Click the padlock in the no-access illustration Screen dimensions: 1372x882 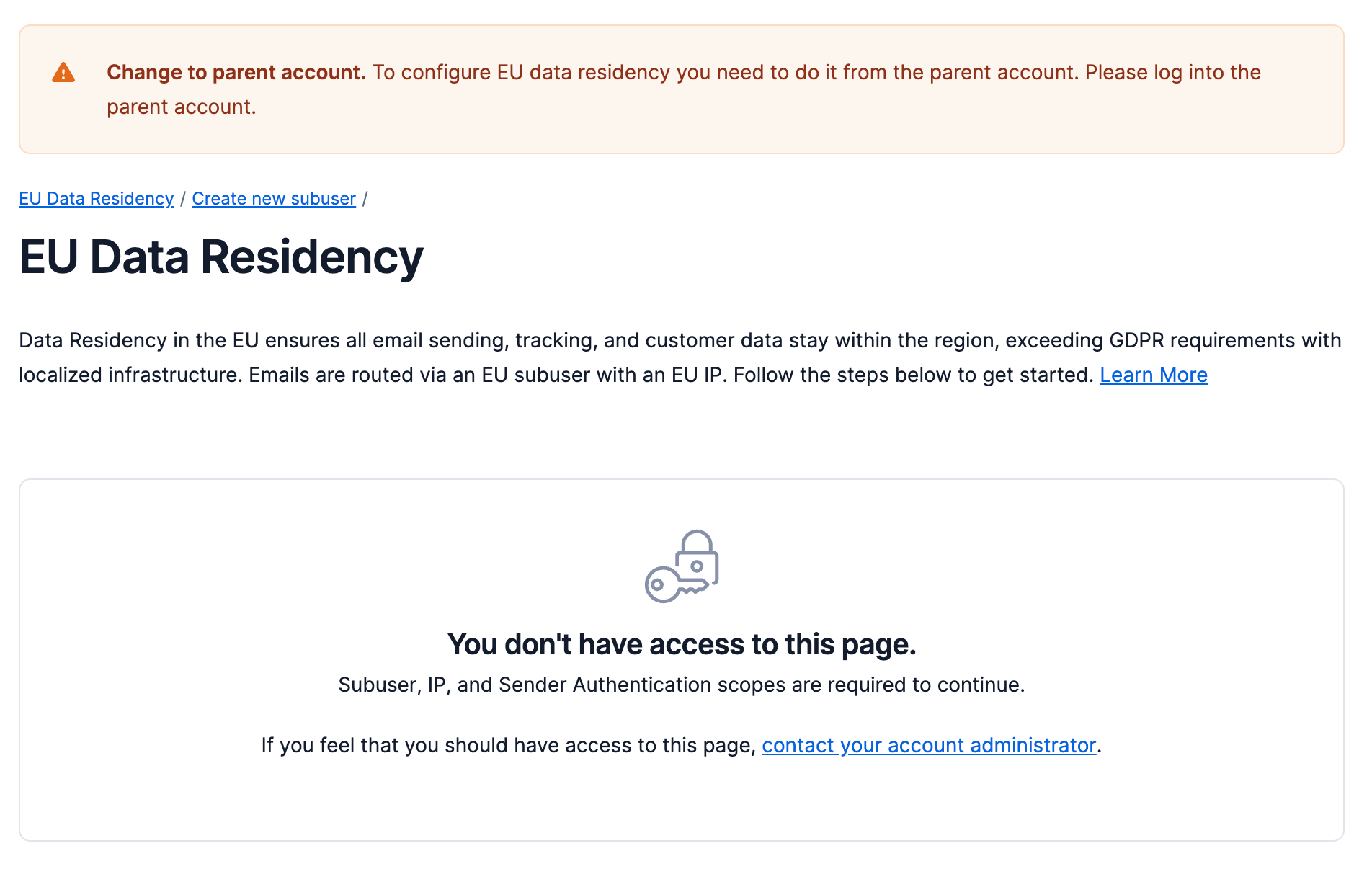pos(698,555)
